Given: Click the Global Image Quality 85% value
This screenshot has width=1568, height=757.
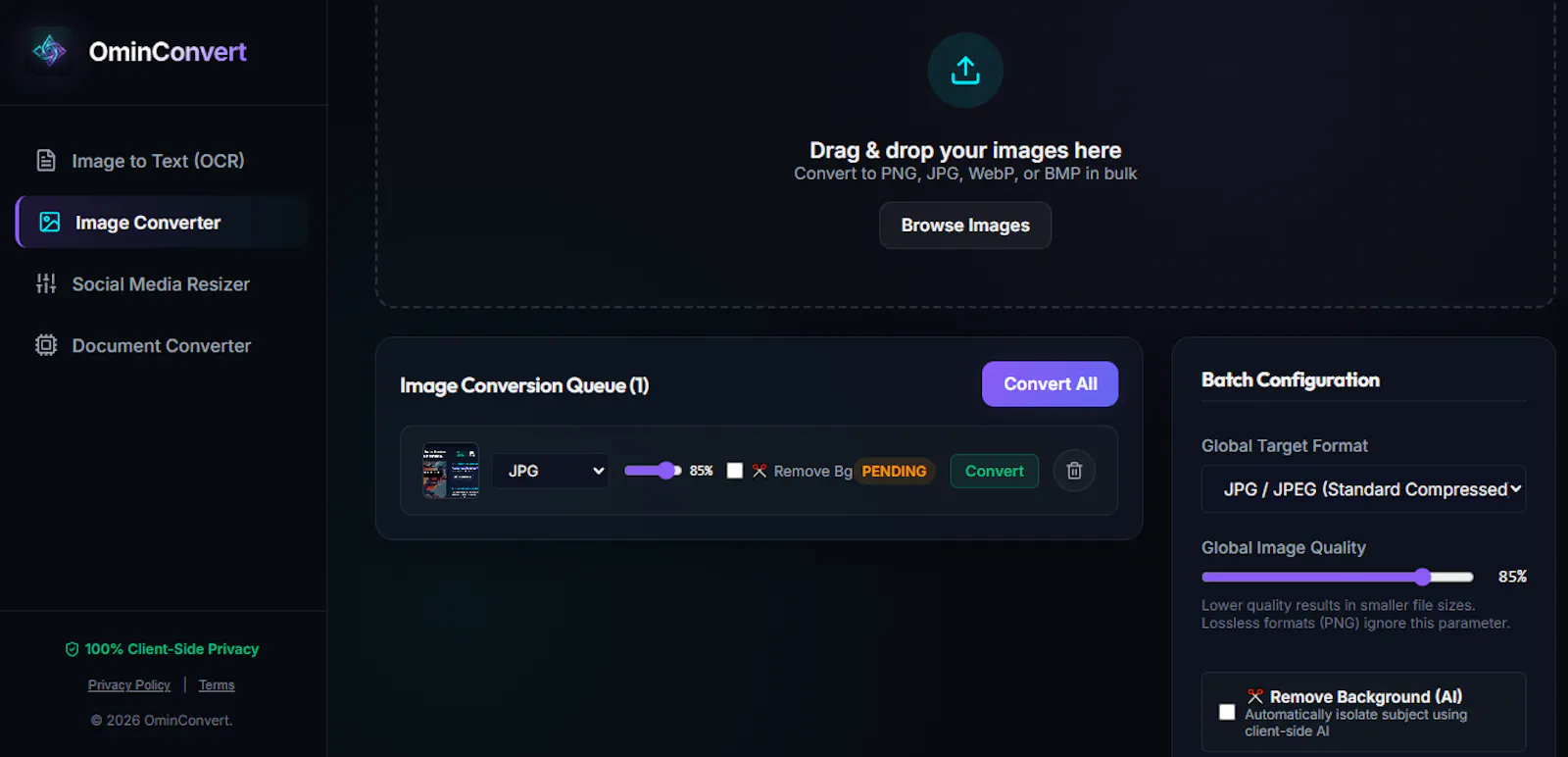Looking at the screenshot, I should 1512,577.
